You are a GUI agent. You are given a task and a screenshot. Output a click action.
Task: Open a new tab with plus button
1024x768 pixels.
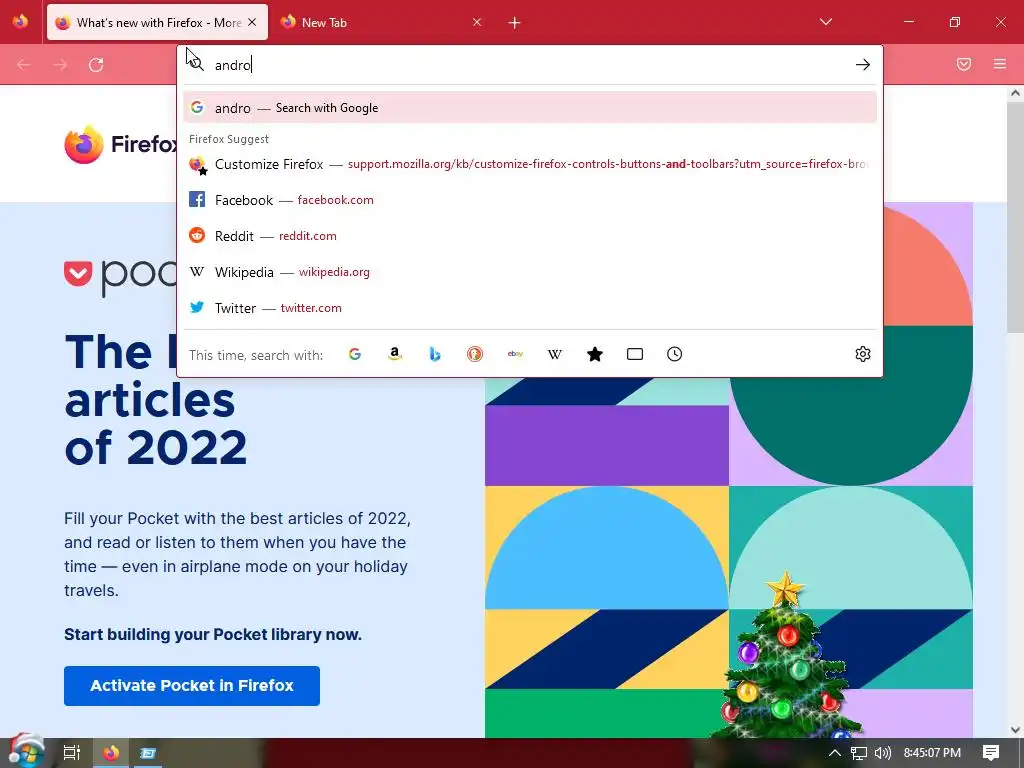click(515, 23)
